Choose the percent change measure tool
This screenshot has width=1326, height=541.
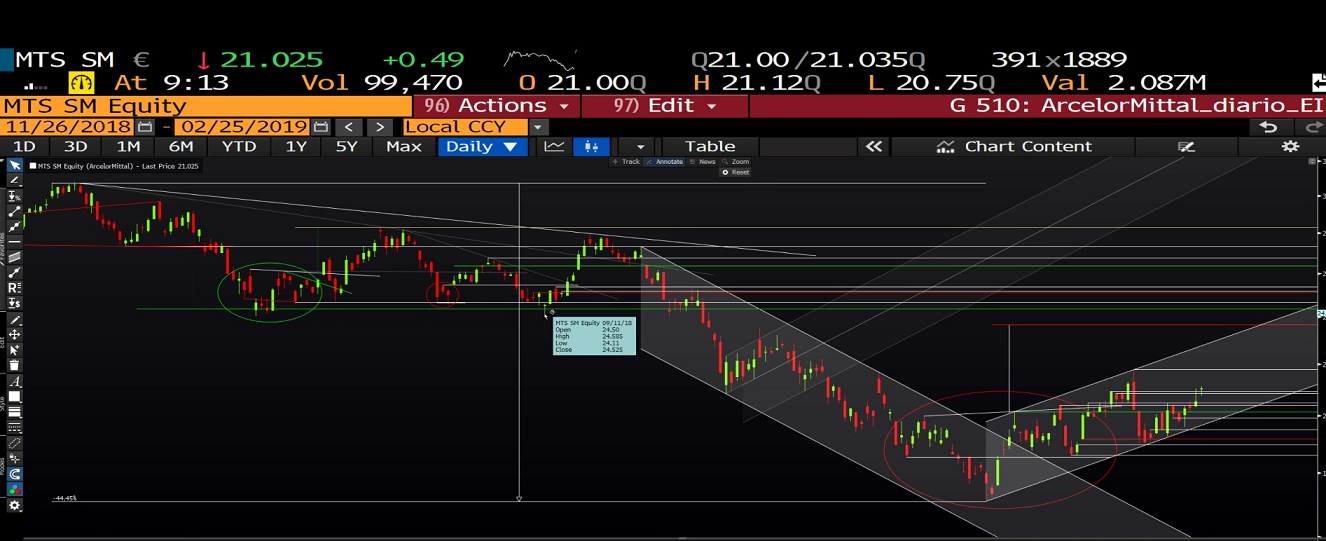click(14, 196)
